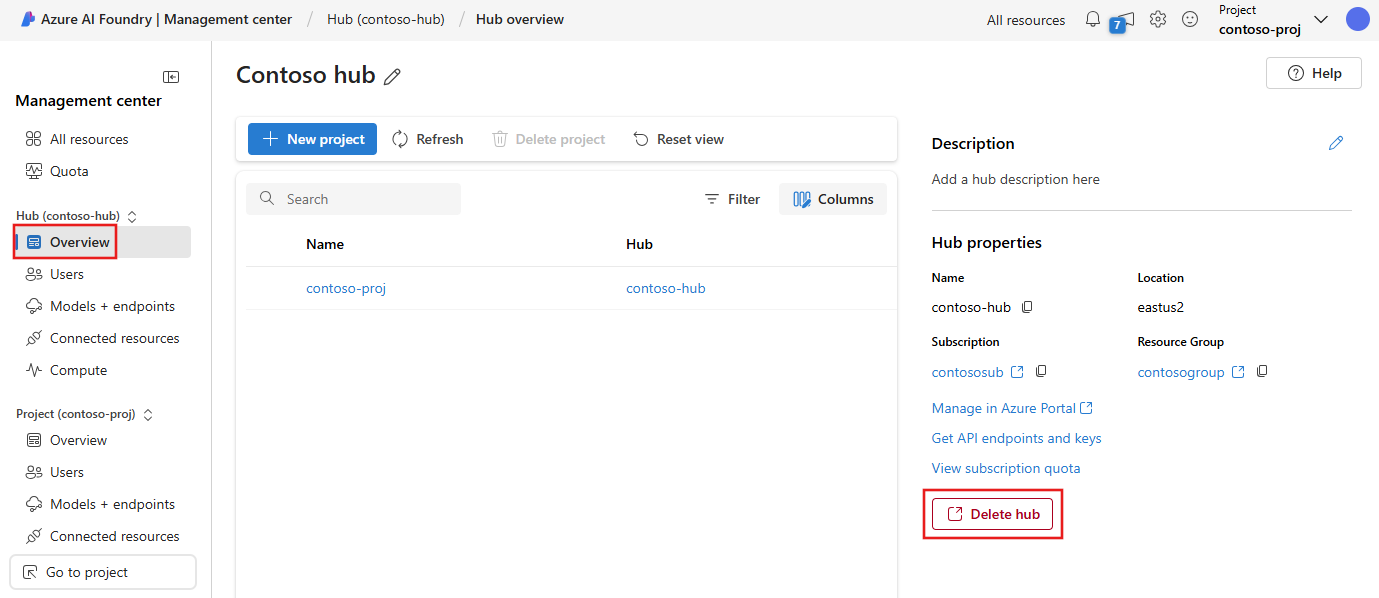Expand the Project contoso-proj dropdown in header
Viewport: 1379px width, 598px height.
click(1320, 19)
